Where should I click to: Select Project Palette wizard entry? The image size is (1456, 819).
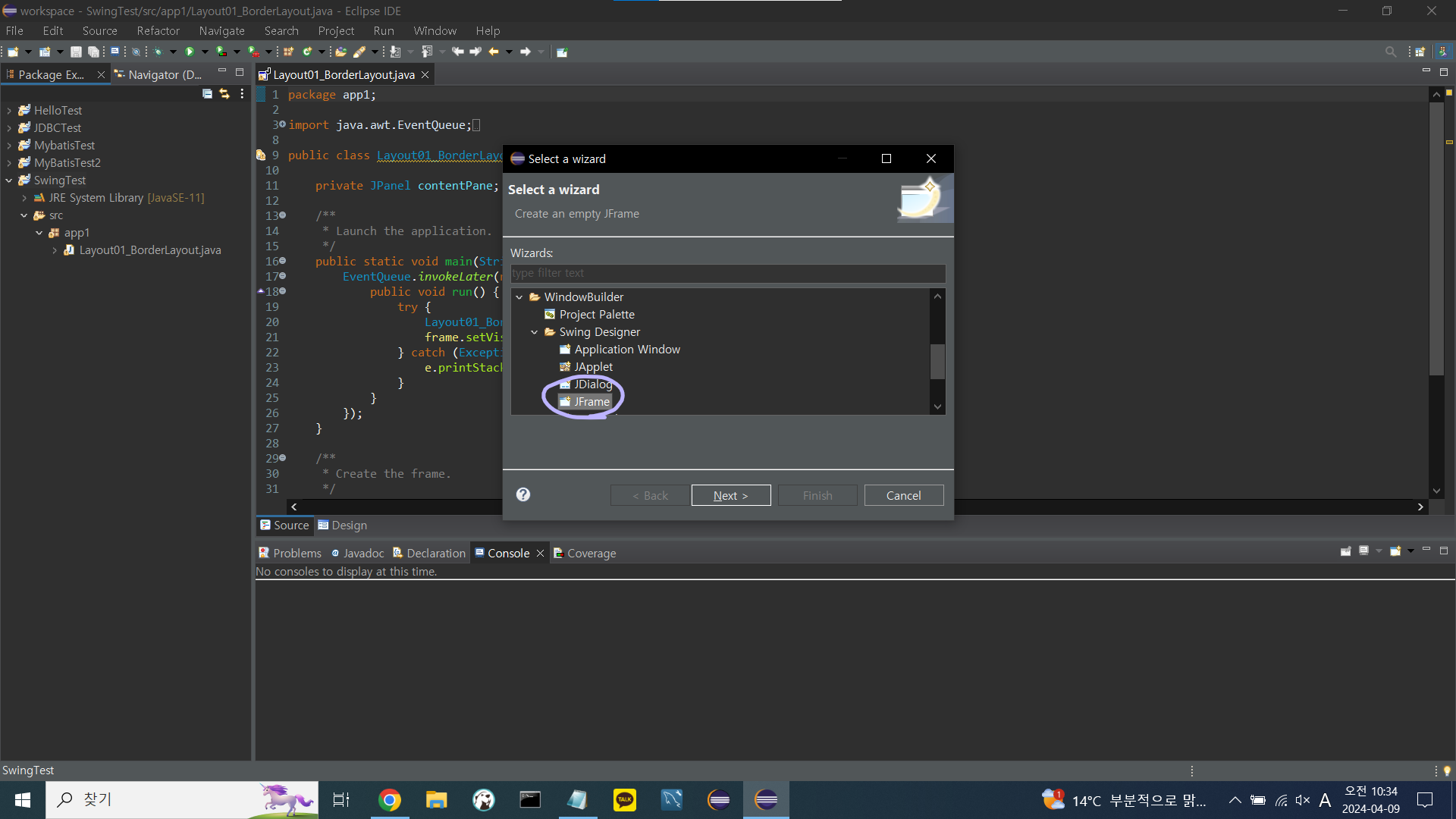pos(589,315)
